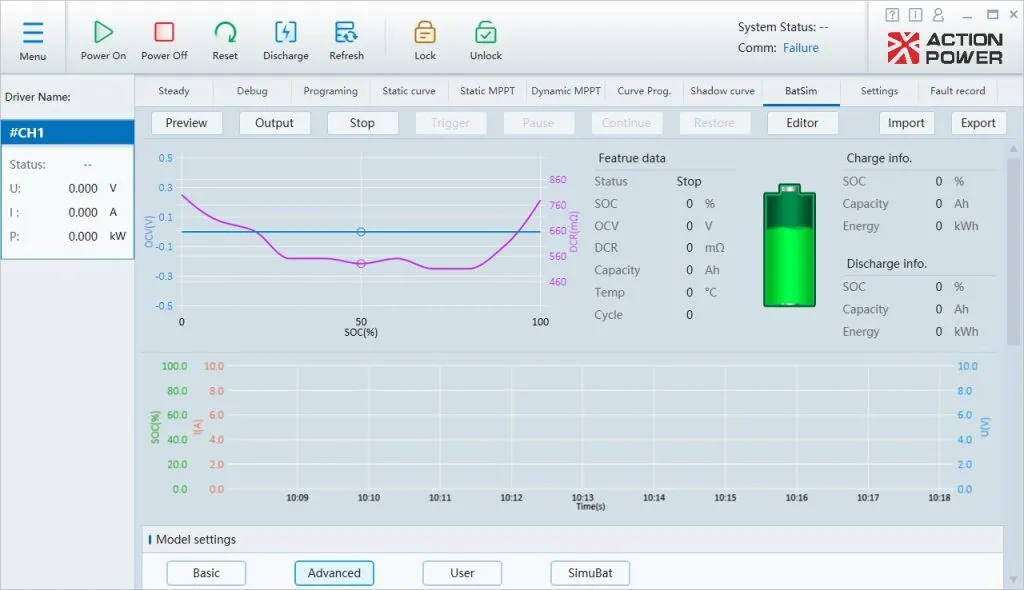1024x590 pixels.
Task: Click the Featrue data heading
Action: [632, 158]
